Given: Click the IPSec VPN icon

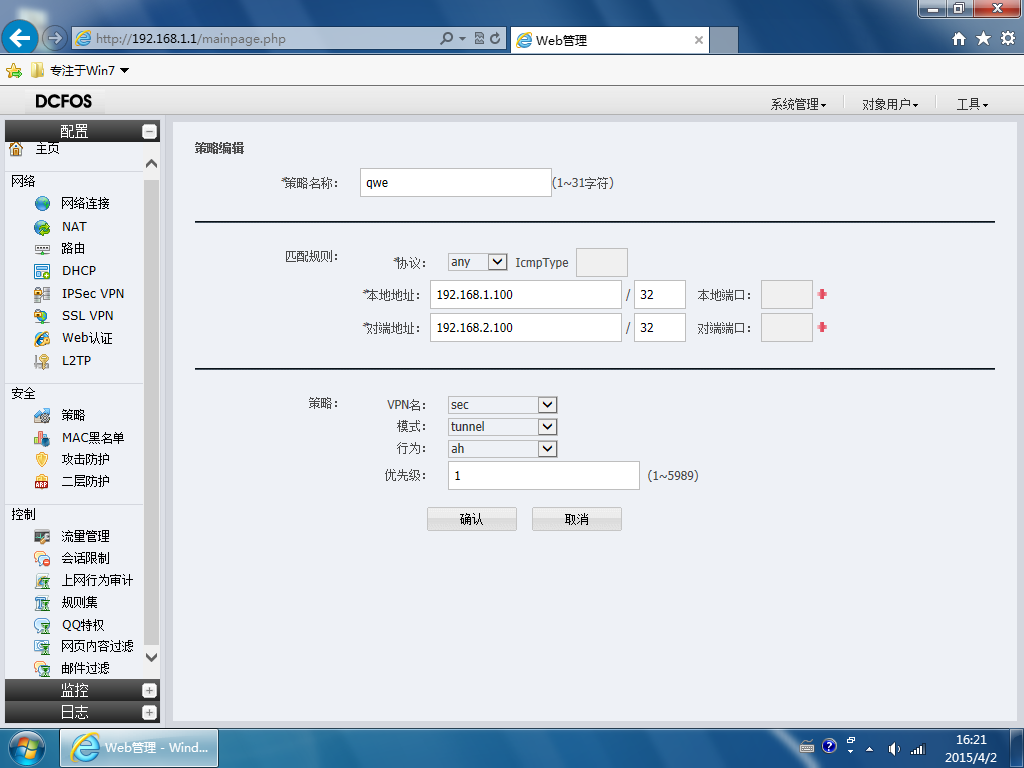Looking at the screenshot, I should pos(42,295).
